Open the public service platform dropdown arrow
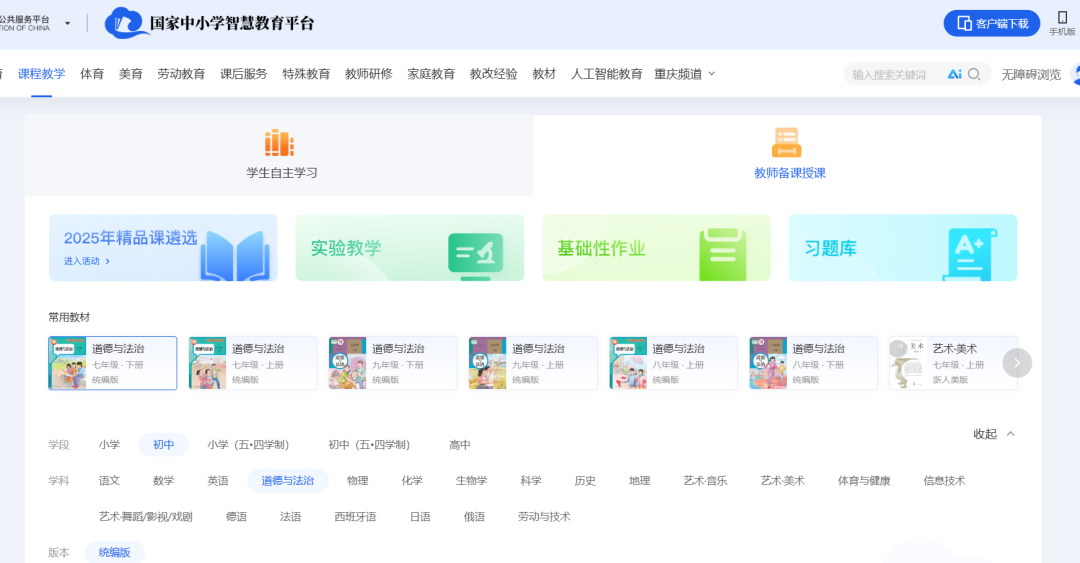Viewport: 1080px width, 563px height. [68, 23]
